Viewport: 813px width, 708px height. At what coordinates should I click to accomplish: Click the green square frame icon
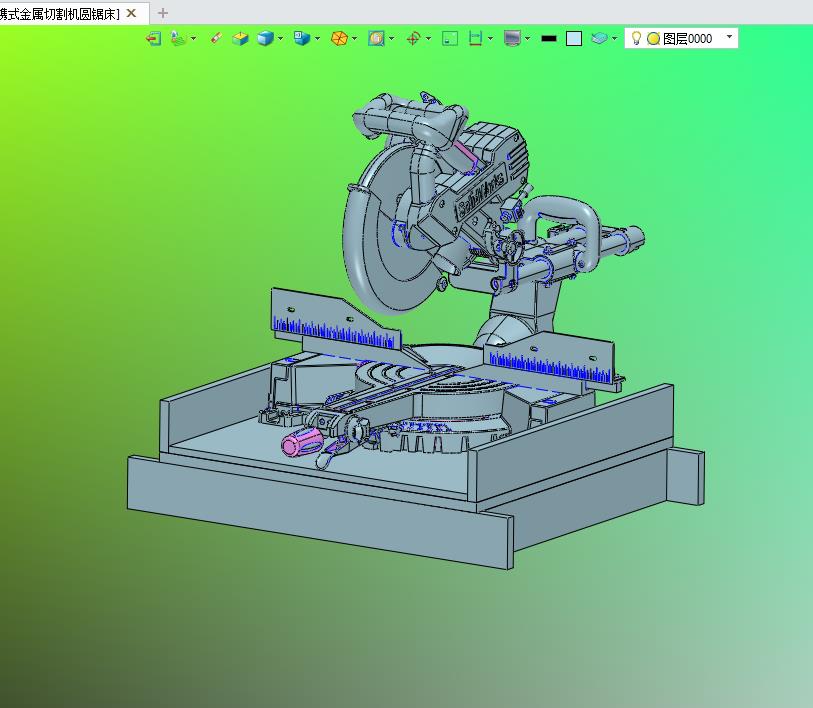pyautogui.click(x=450, y=39)
